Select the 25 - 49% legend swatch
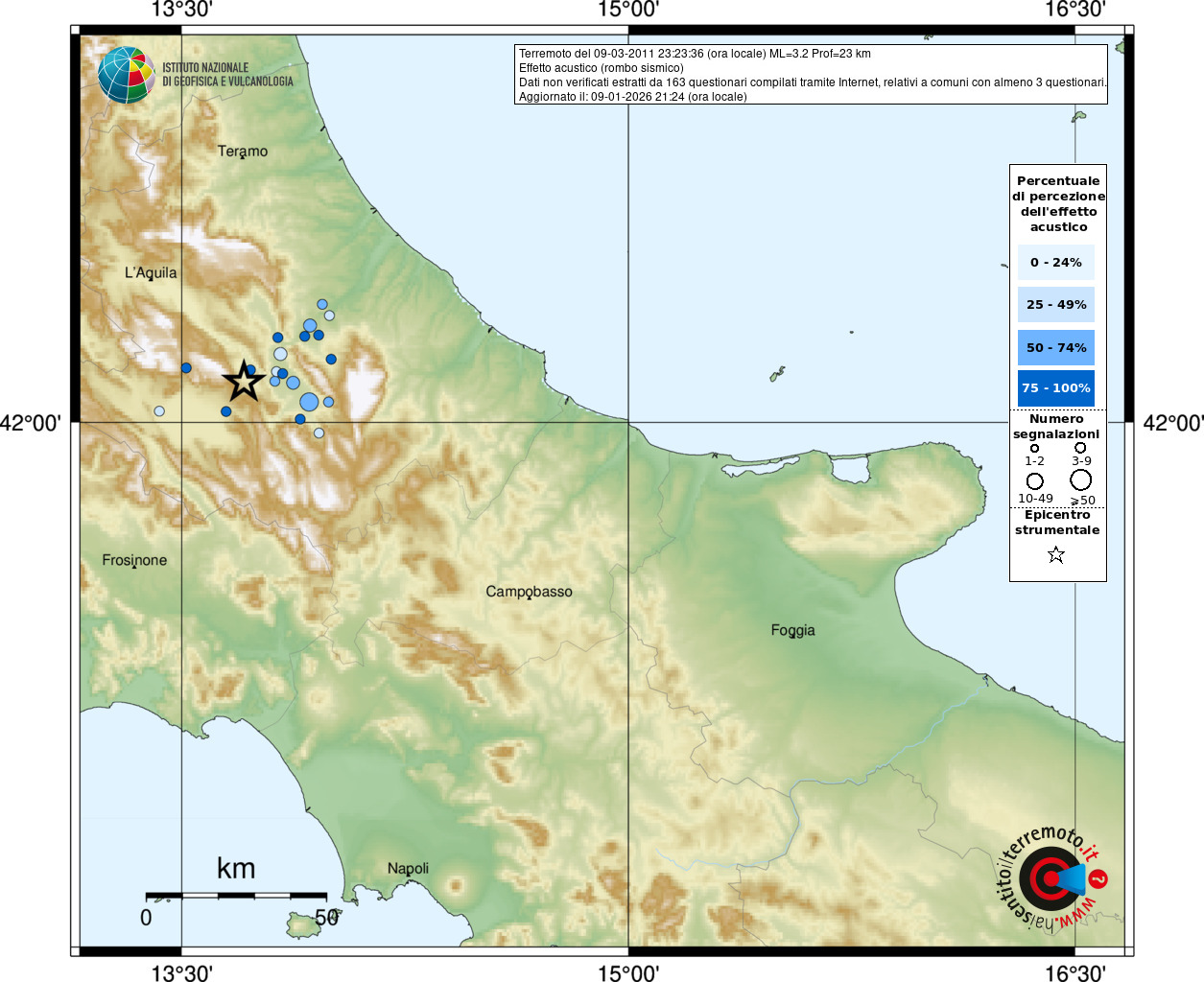 pyautogui.click(x=1055, y=304)
